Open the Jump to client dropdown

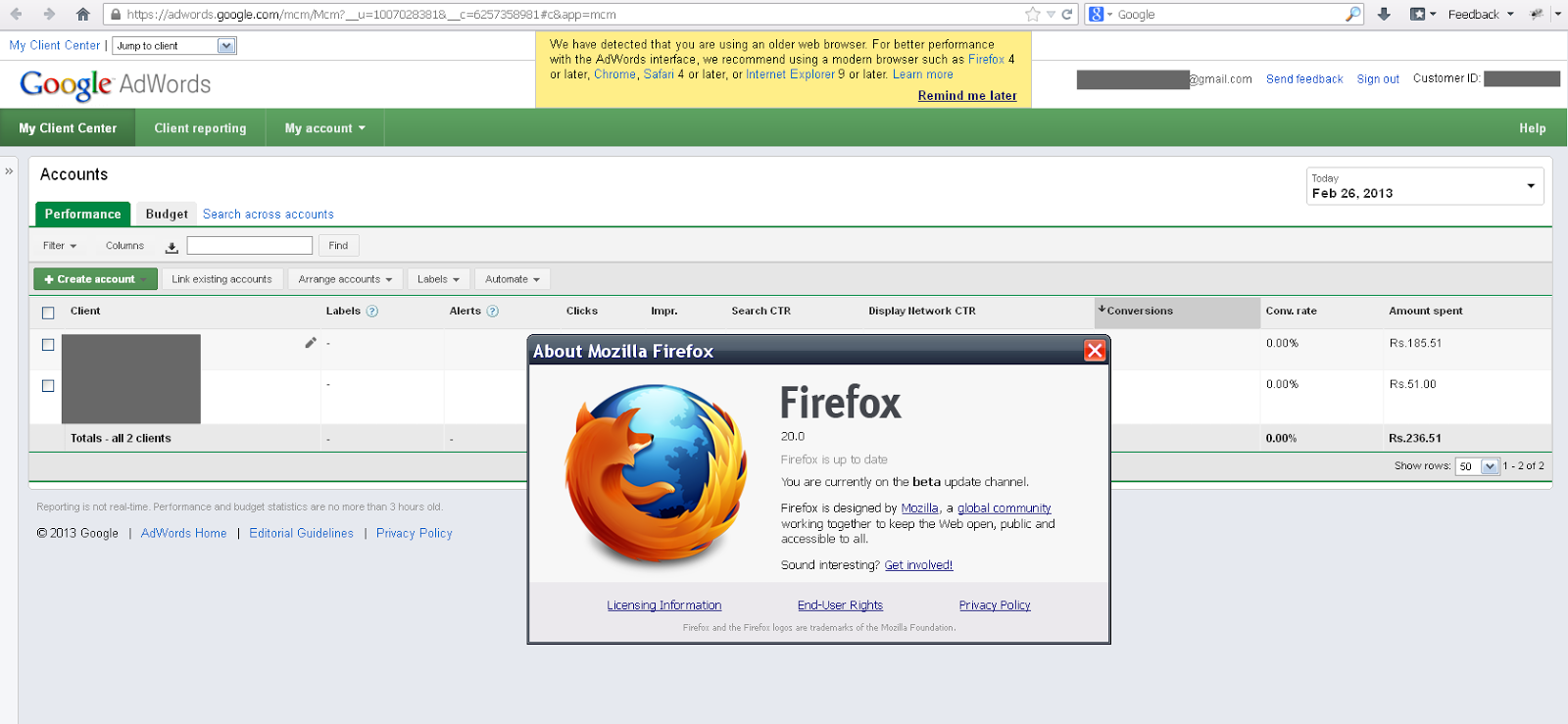[x=174, y=46]
